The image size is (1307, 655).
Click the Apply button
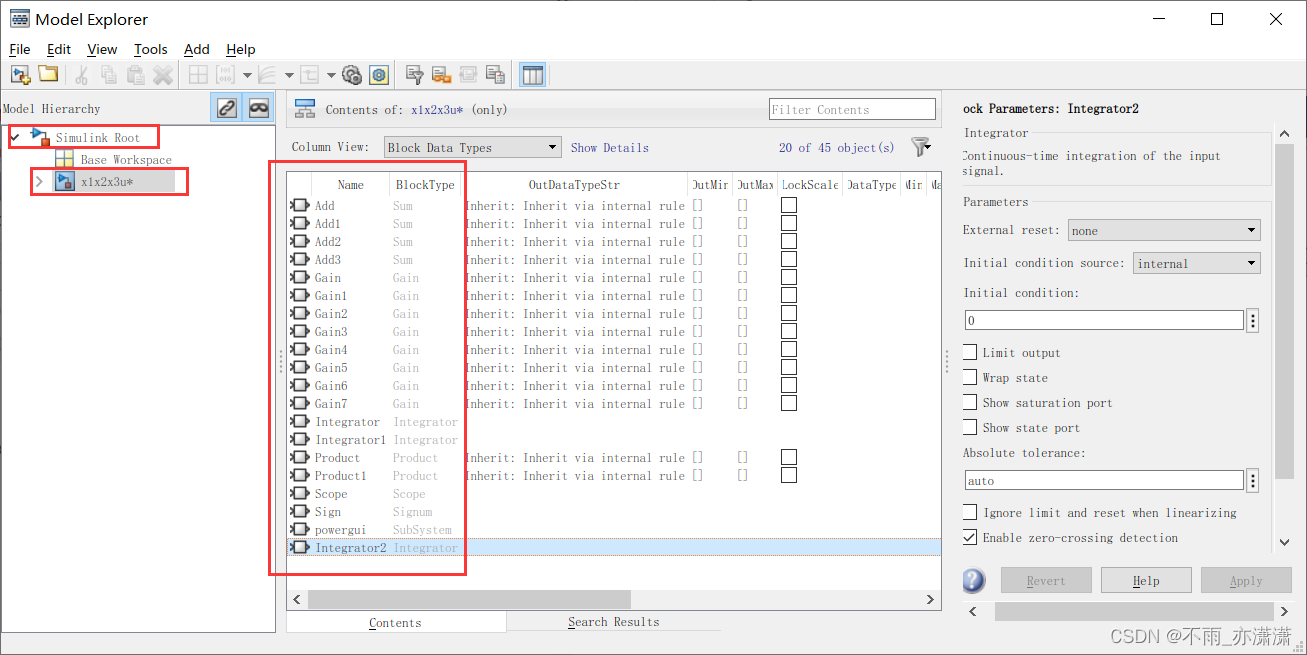(1246, 580)
